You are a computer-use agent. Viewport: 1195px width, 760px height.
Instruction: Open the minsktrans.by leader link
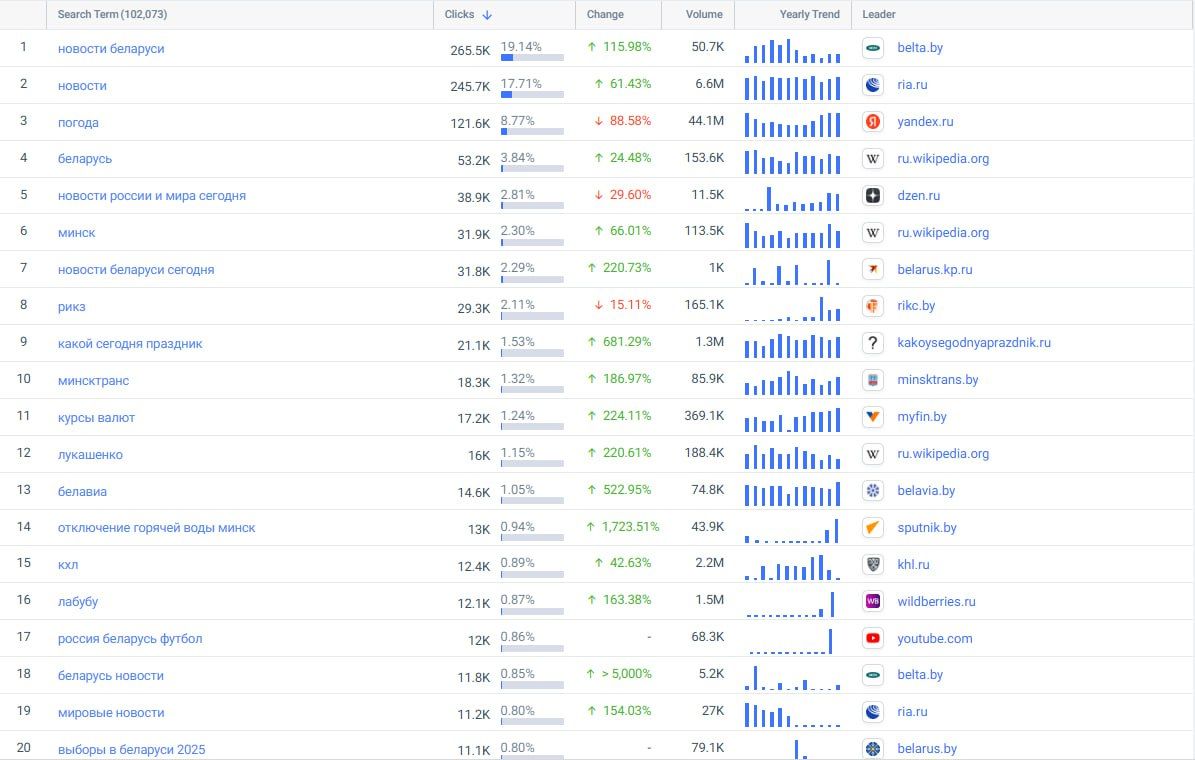pos(937,380)
